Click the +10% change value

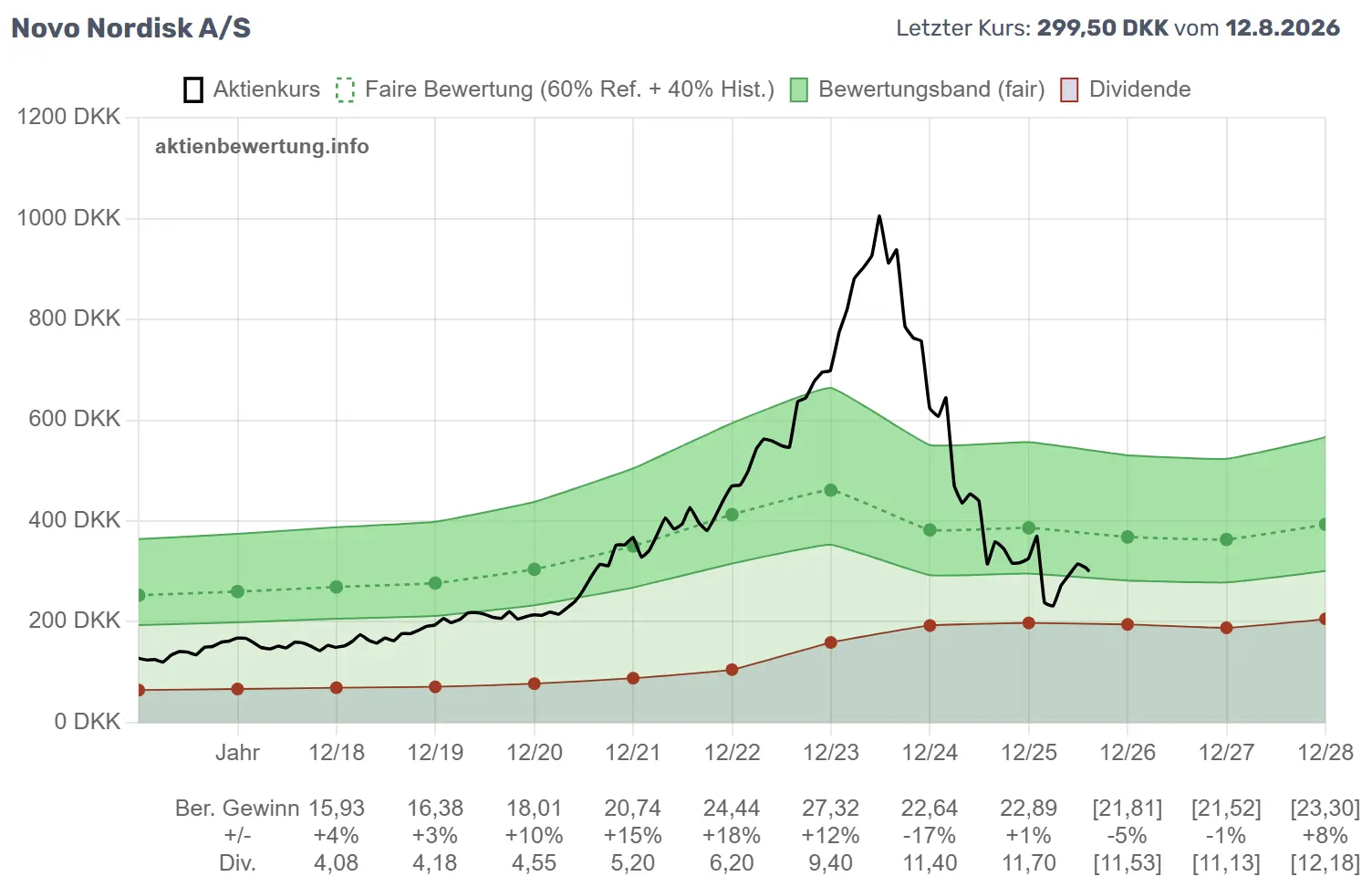(x=535, y=836)
